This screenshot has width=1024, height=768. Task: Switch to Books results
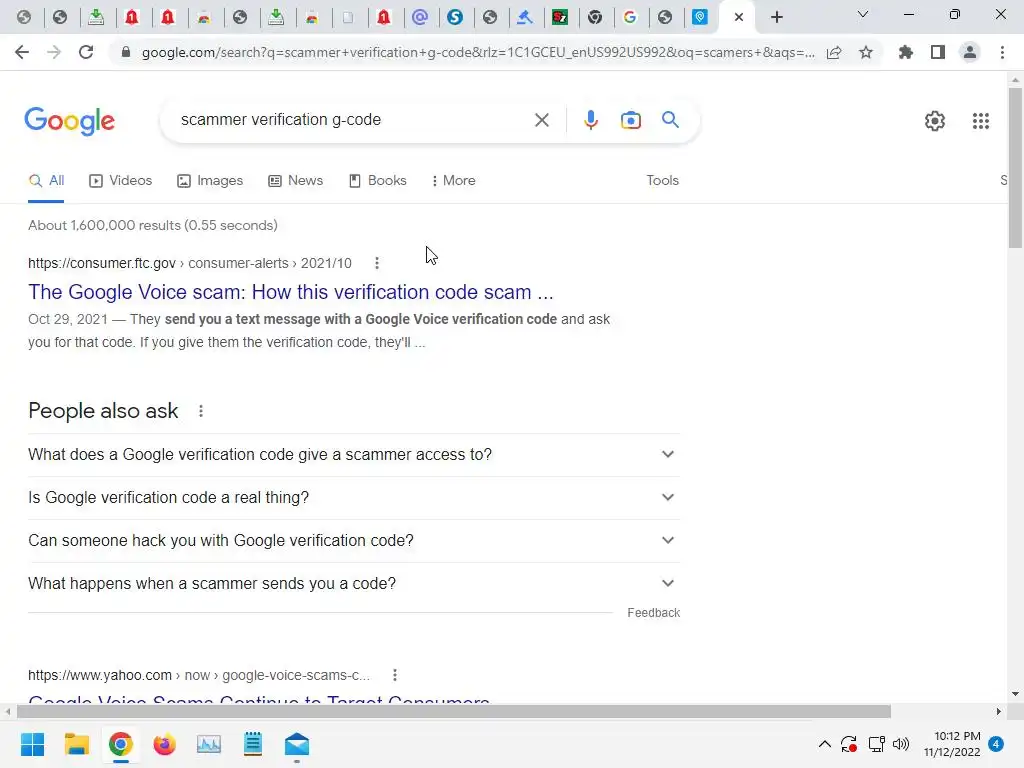pyautogui.click(x=377, y=181)
